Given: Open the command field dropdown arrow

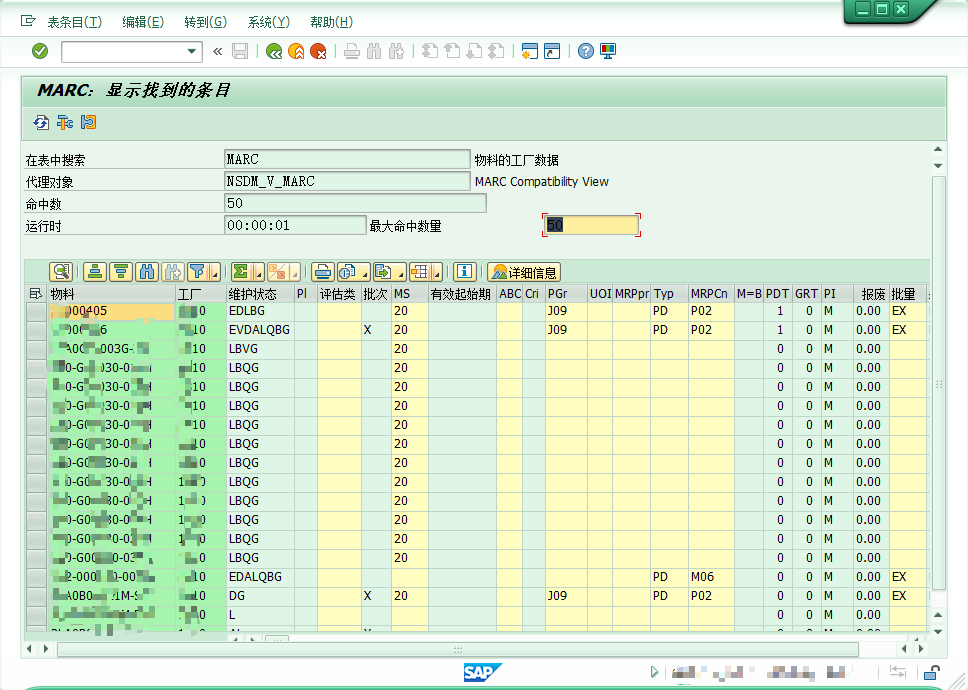Looking at the screenshot, I should tap(193, 52).
